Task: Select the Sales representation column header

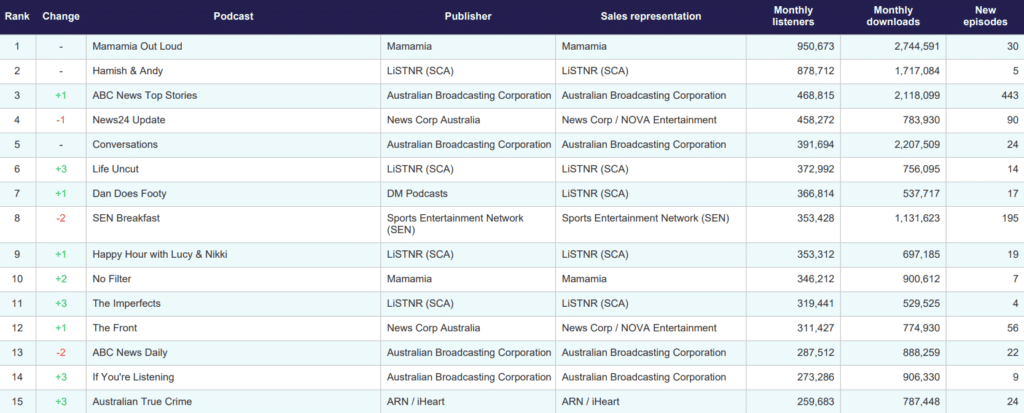Action: [650, 16]
